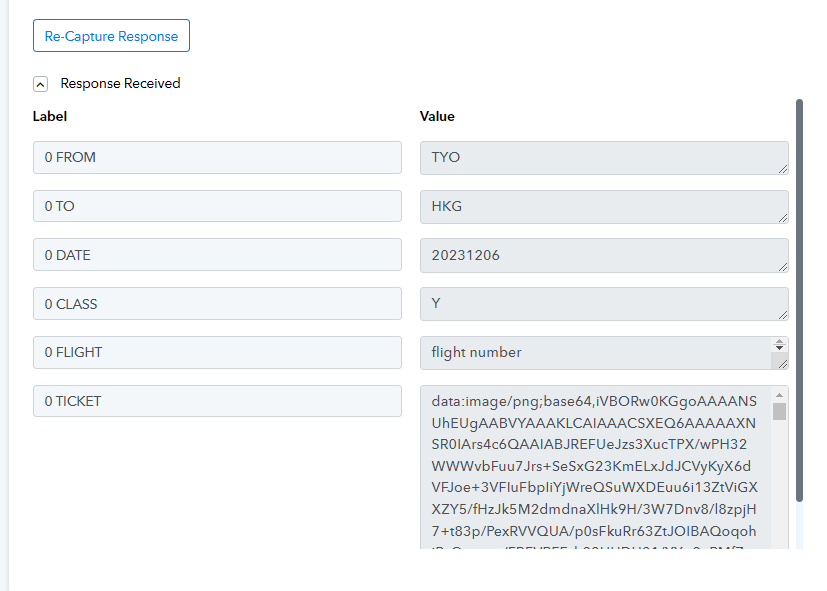Select the 0 TICKET label field
This screenshot has width=827, height=591.
coord(217,401)
